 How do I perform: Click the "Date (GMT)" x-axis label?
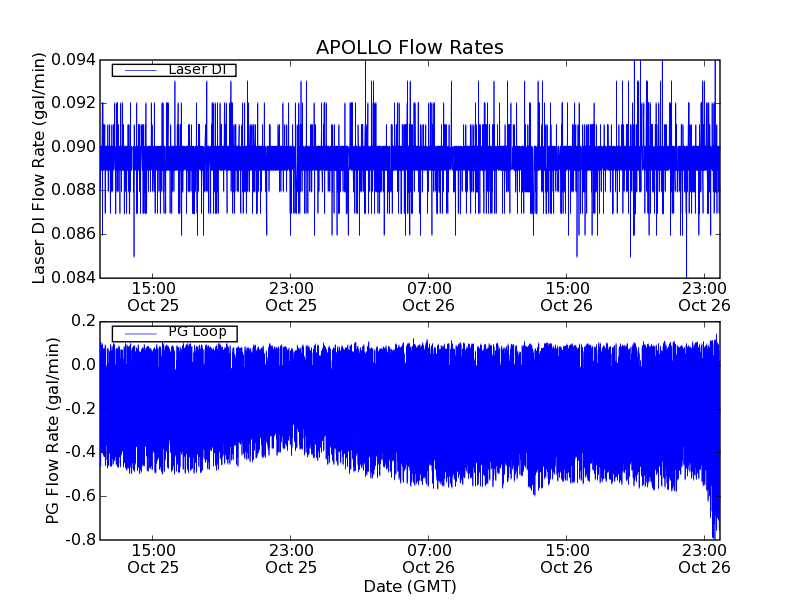(x=409, y=586)
